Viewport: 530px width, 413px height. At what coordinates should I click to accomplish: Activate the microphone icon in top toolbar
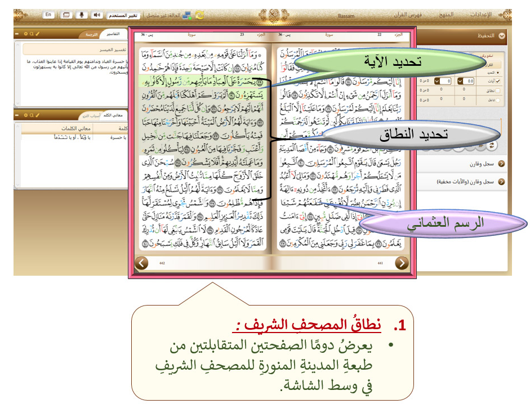click(81, 15)
